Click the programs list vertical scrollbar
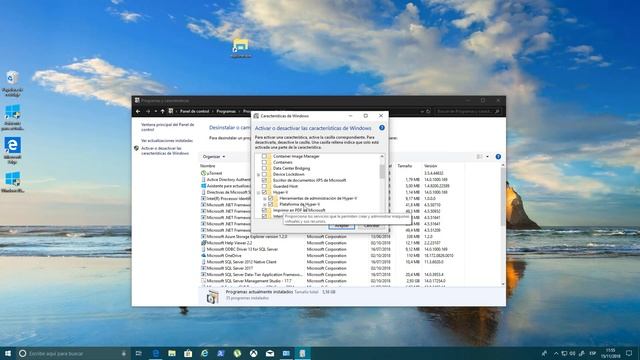The image size is (640, 360). coord(503,196)
